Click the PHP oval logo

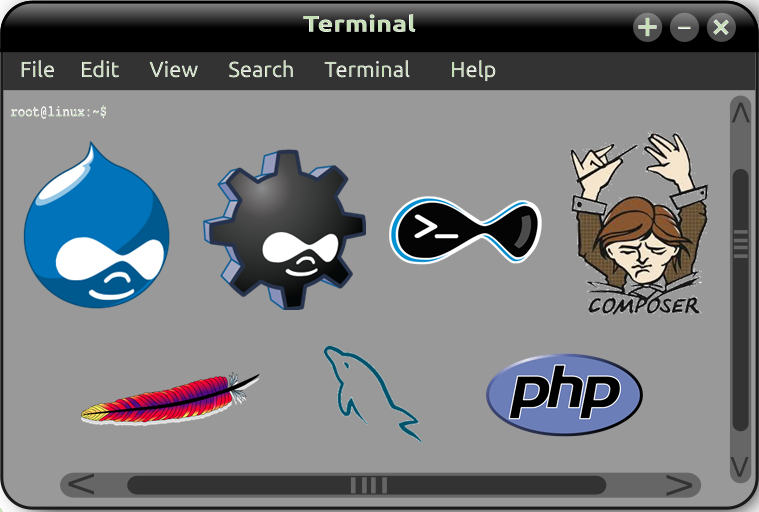(564, 394)
